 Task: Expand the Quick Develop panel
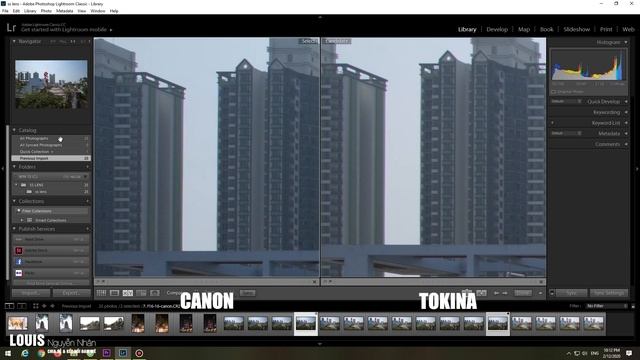click(626, 102)
